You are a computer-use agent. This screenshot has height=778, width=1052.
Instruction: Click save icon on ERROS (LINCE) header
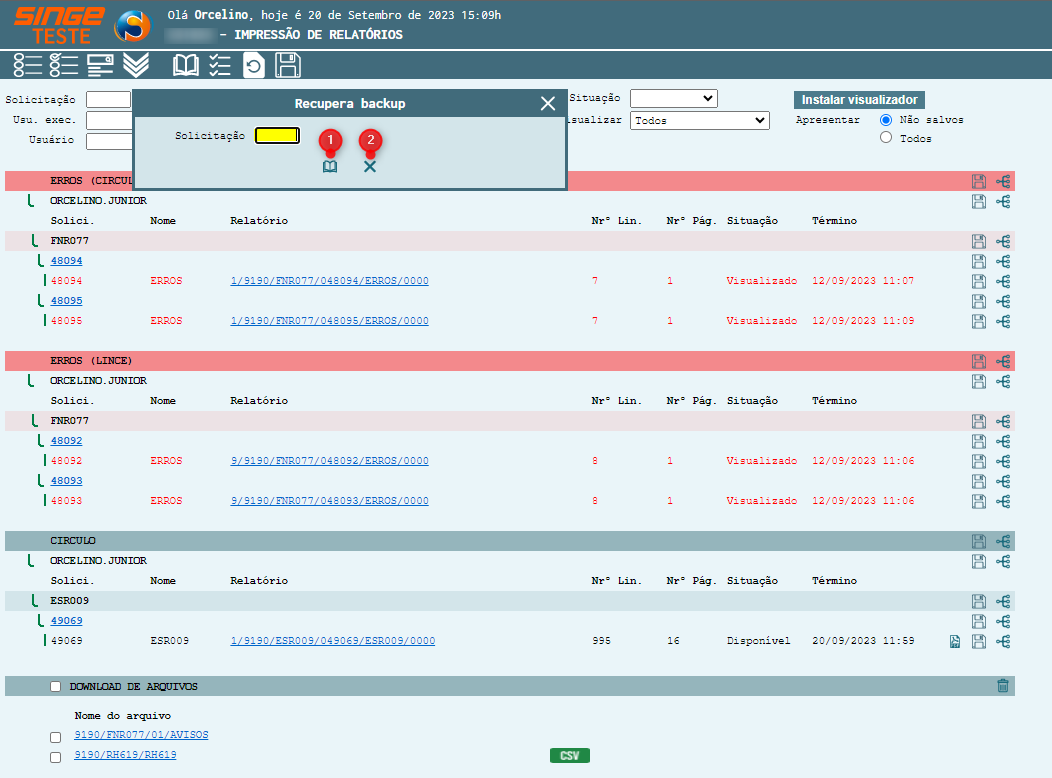pos(979,362)
